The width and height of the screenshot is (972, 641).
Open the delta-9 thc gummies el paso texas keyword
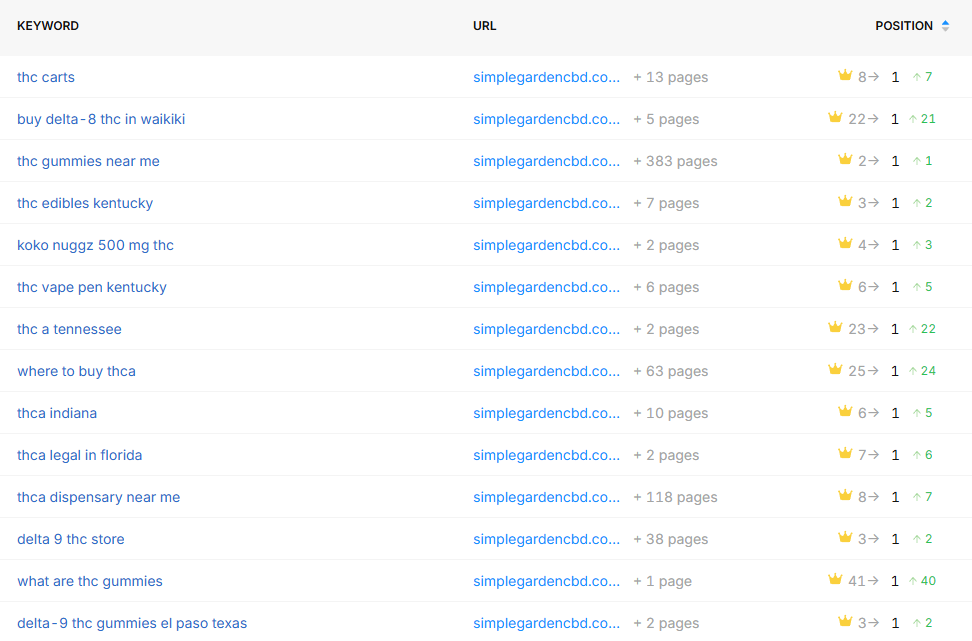point(132,623)
